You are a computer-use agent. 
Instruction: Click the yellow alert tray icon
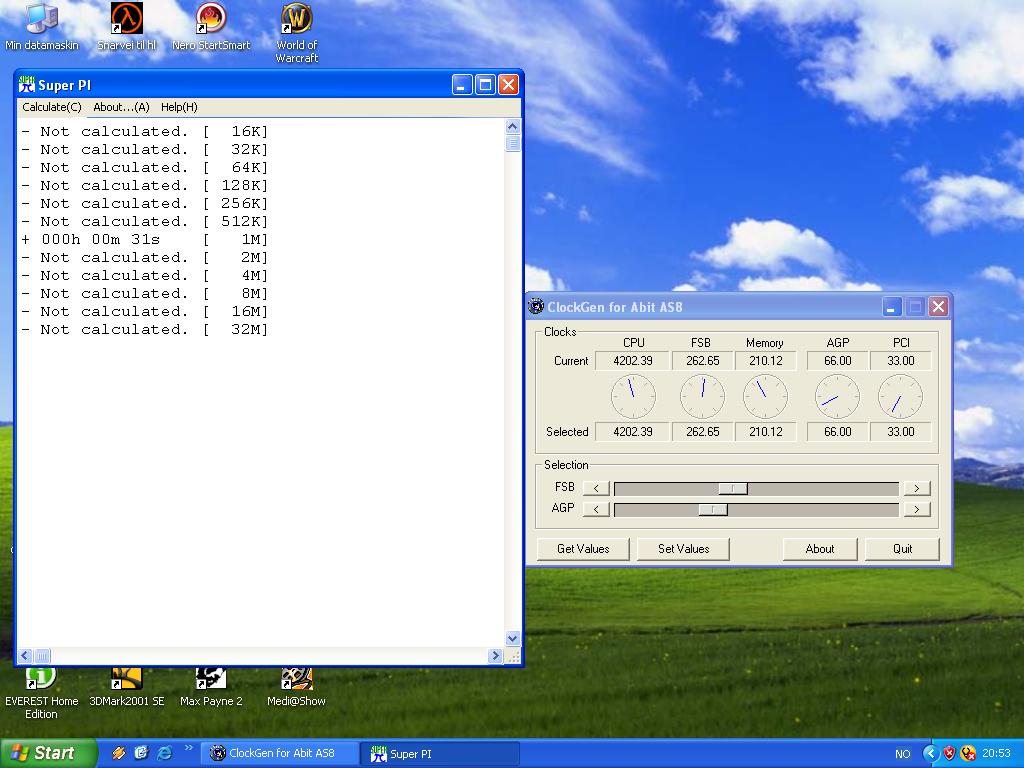click(x=968, y=754)
